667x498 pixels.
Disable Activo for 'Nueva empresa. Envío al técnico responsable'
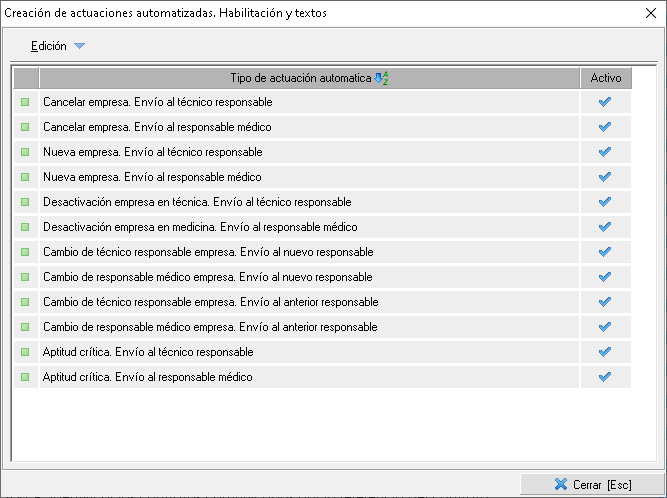(x=604, y=152)
